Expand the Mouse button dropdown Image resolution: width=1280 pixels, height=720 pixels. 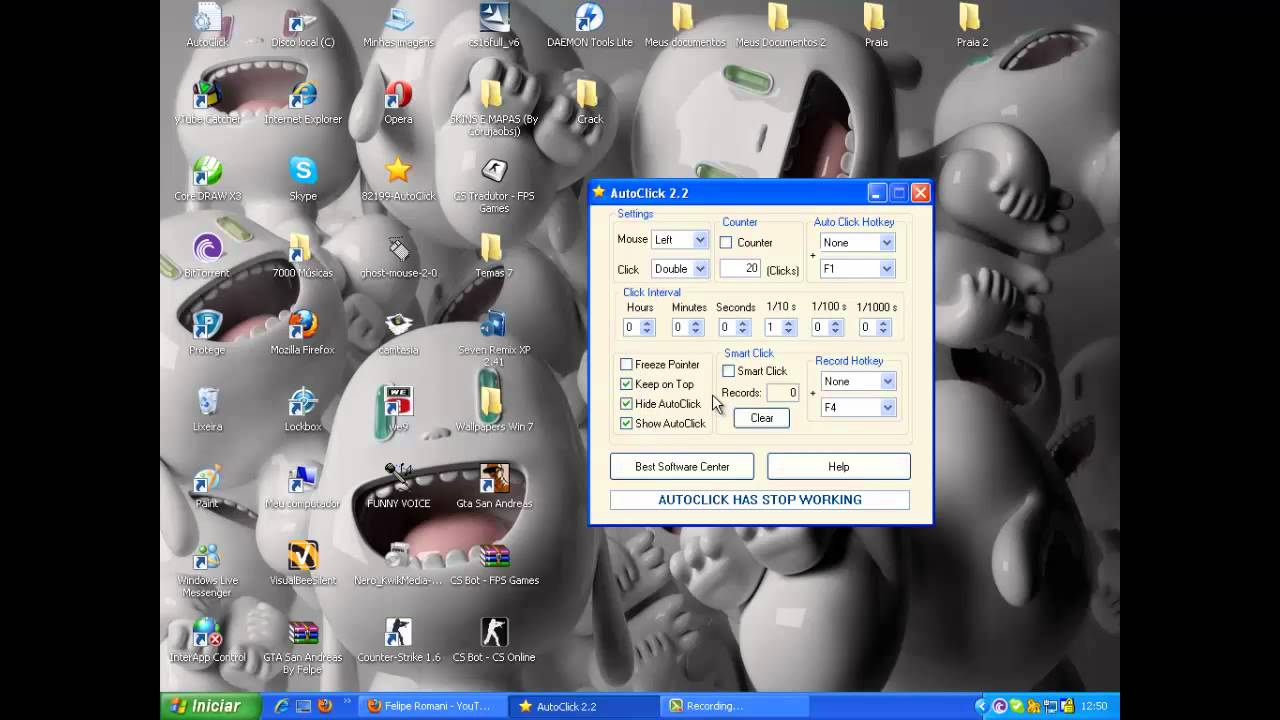(x=700, y=240)
